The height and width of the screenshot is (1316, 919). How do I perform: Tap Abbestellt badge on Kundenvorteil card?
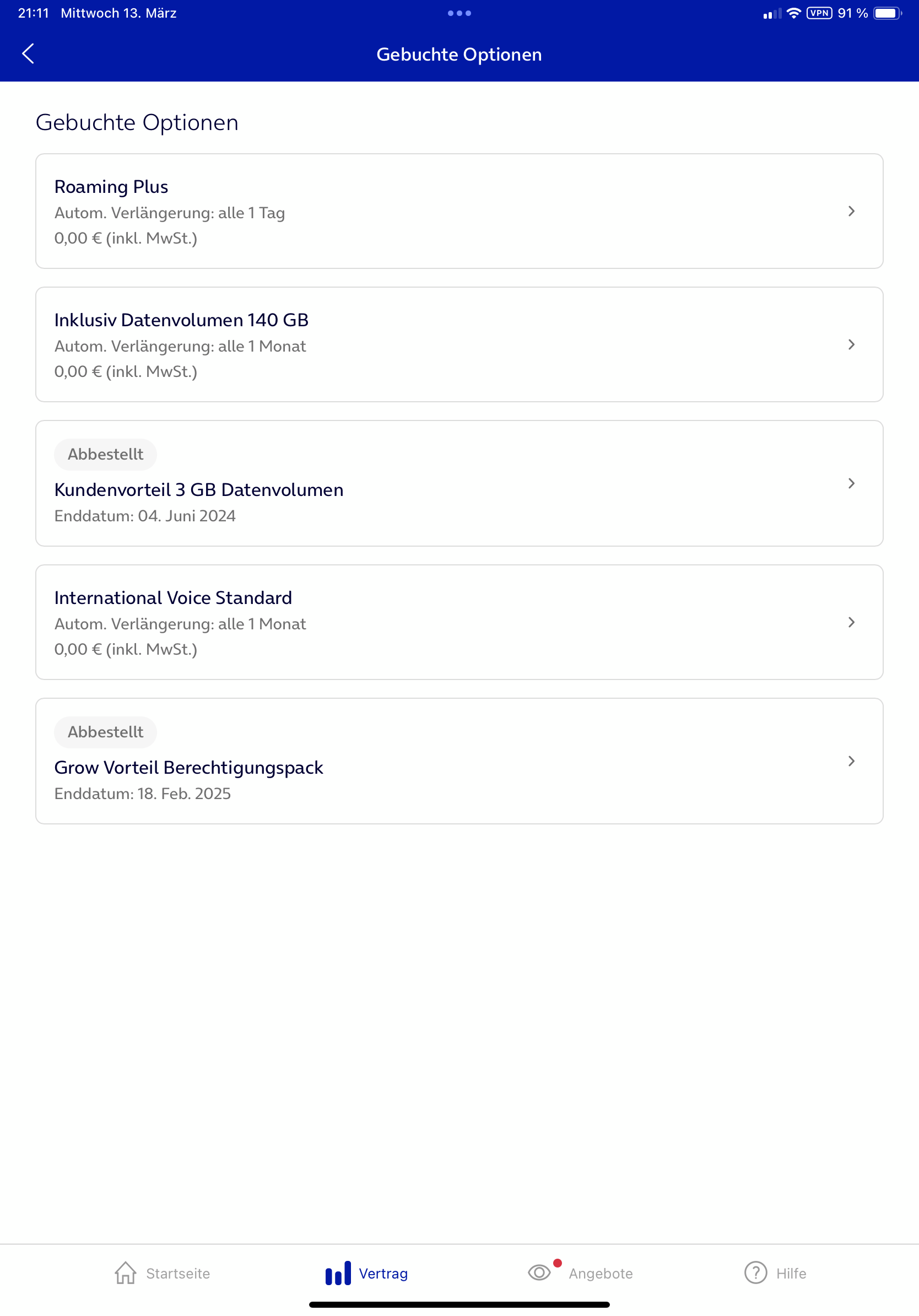(105, 454)
